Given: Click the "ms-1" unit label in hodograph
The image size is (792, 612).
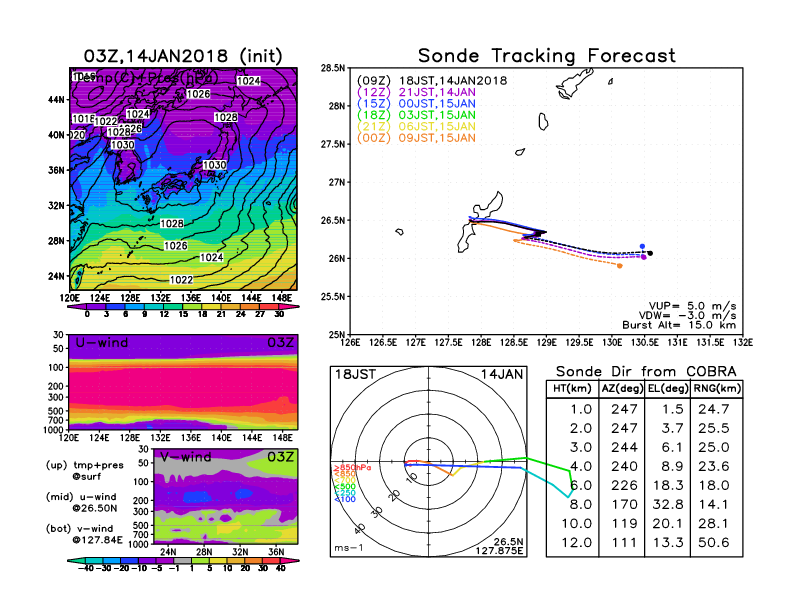Looking at the screenshot, I should tap(349, 548).
